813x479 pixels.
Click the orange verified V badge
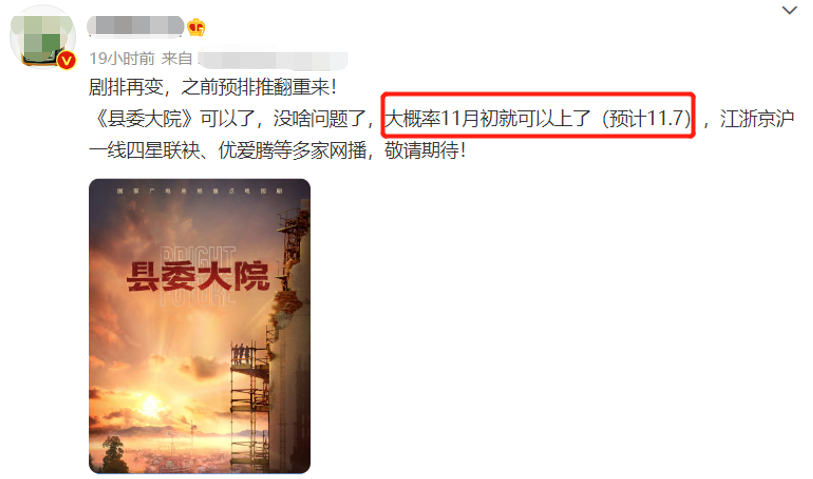[x=66, y=61]
